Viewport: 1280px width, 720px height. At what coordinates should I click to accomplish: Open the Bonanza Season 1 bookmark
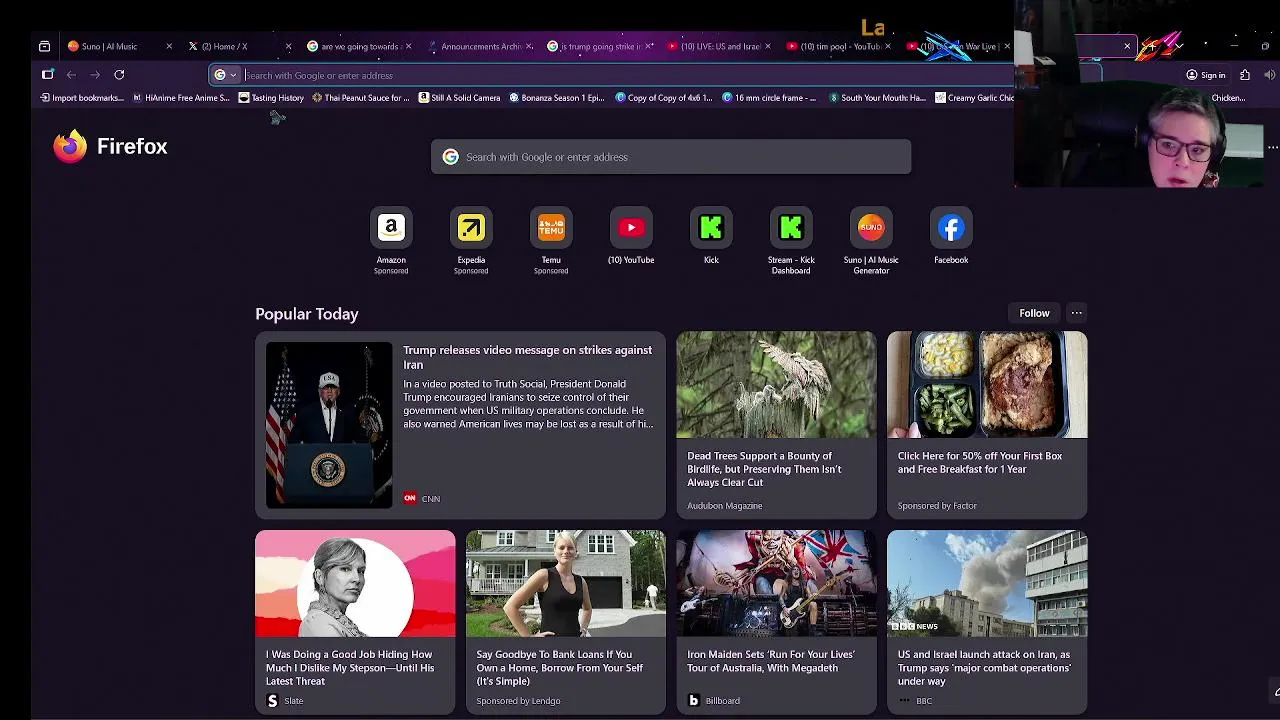pyautogui.click(x=557, y=98)
